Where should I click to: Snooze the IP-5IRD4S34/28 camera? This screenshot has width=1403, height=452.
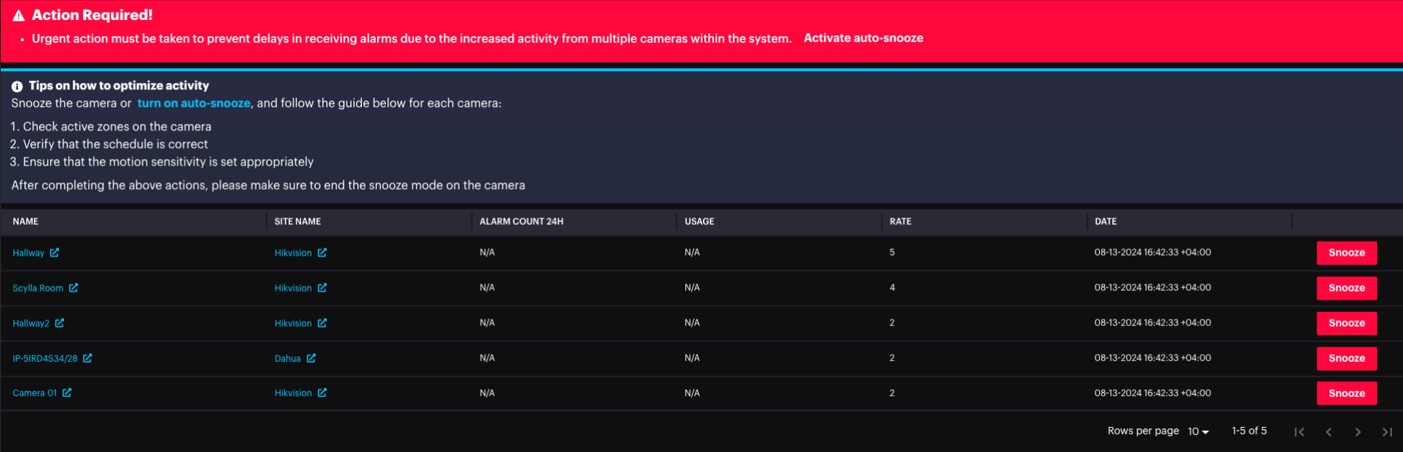pyautogui.click(x=1346, y=358)
